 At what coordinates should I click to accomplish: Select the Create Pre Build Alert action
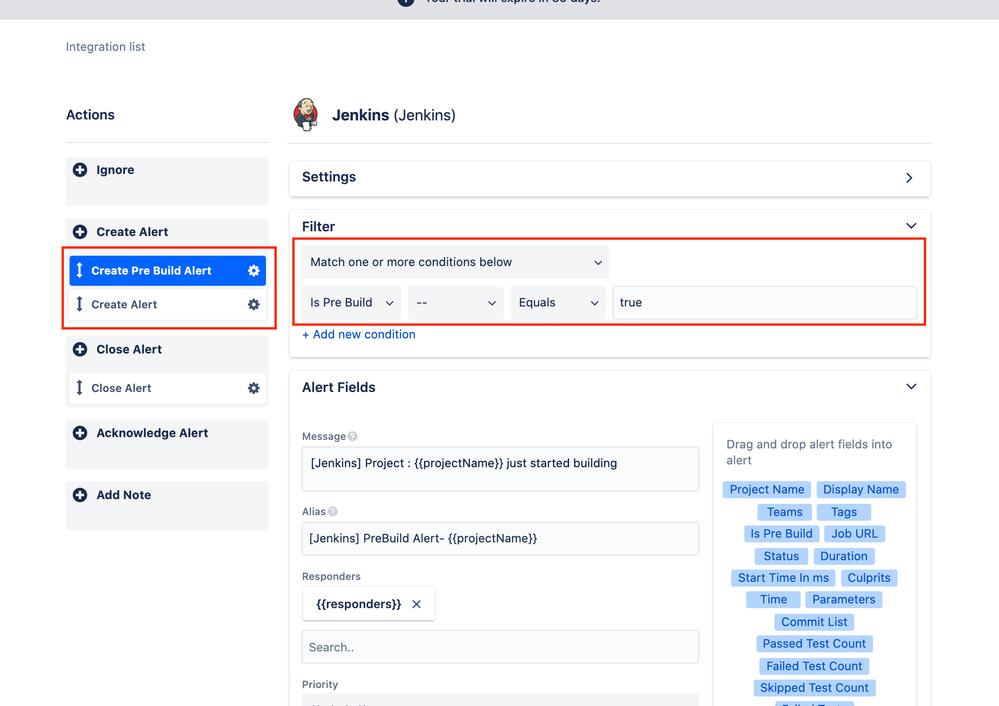168,271
